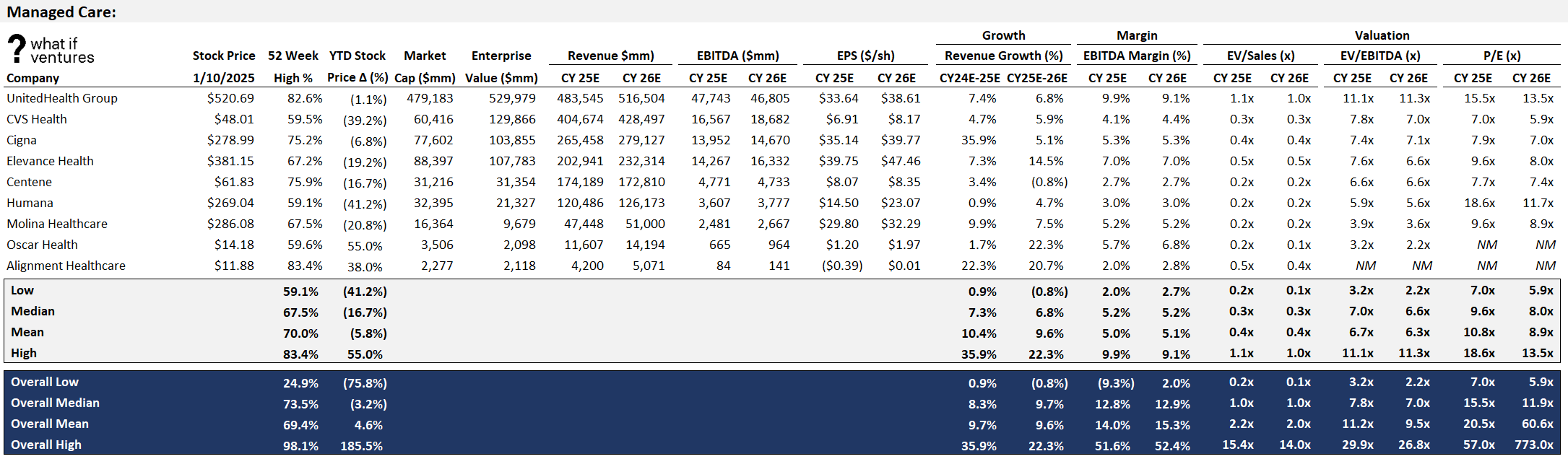Select the CVS Health company cell
Screen dimensions: 1568x459
(x=37, y=119)
